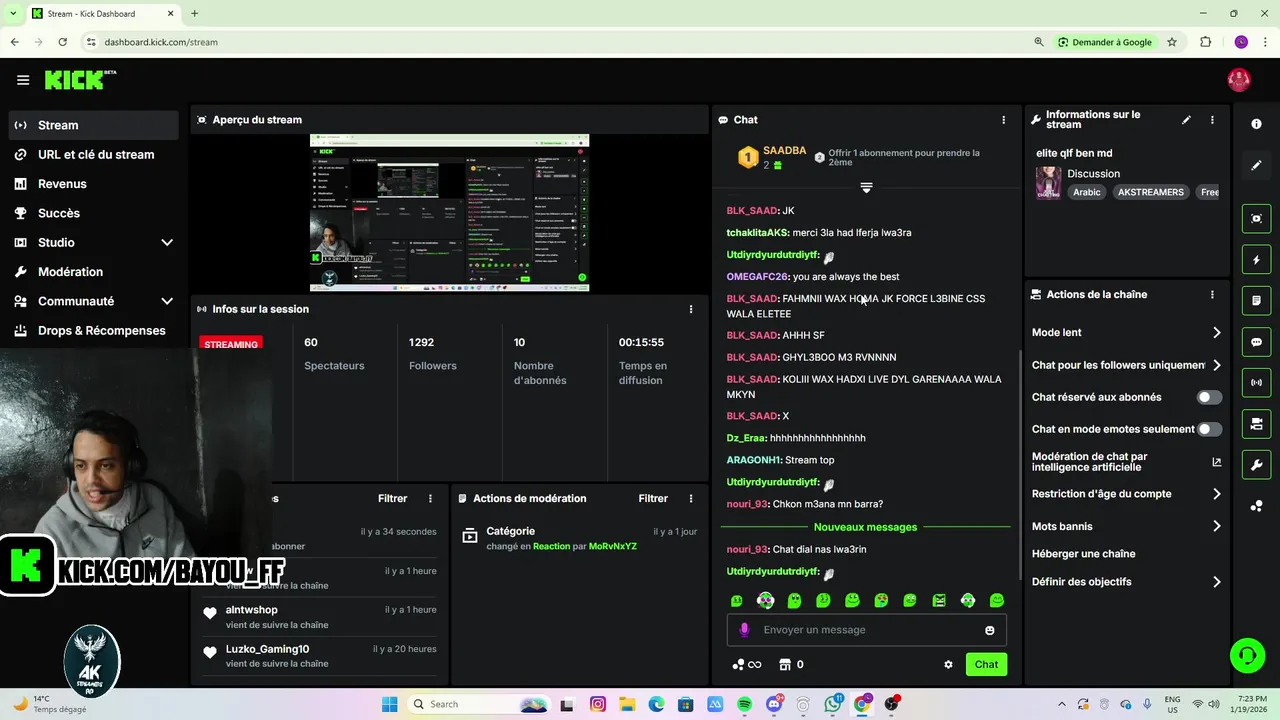This screenshot has height=720, width=1280.
Task: Open Actions de la chaîne three-dot menu
Action: 1212,295
